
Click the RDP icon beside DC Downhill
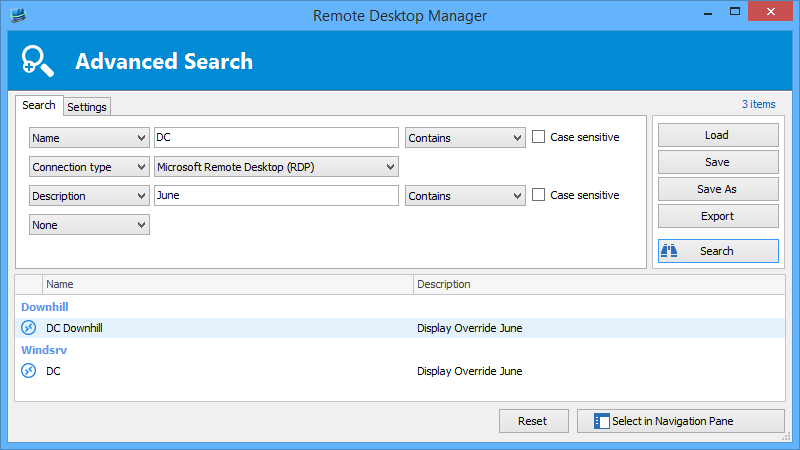pyautogui.click(x=29, y=328)
